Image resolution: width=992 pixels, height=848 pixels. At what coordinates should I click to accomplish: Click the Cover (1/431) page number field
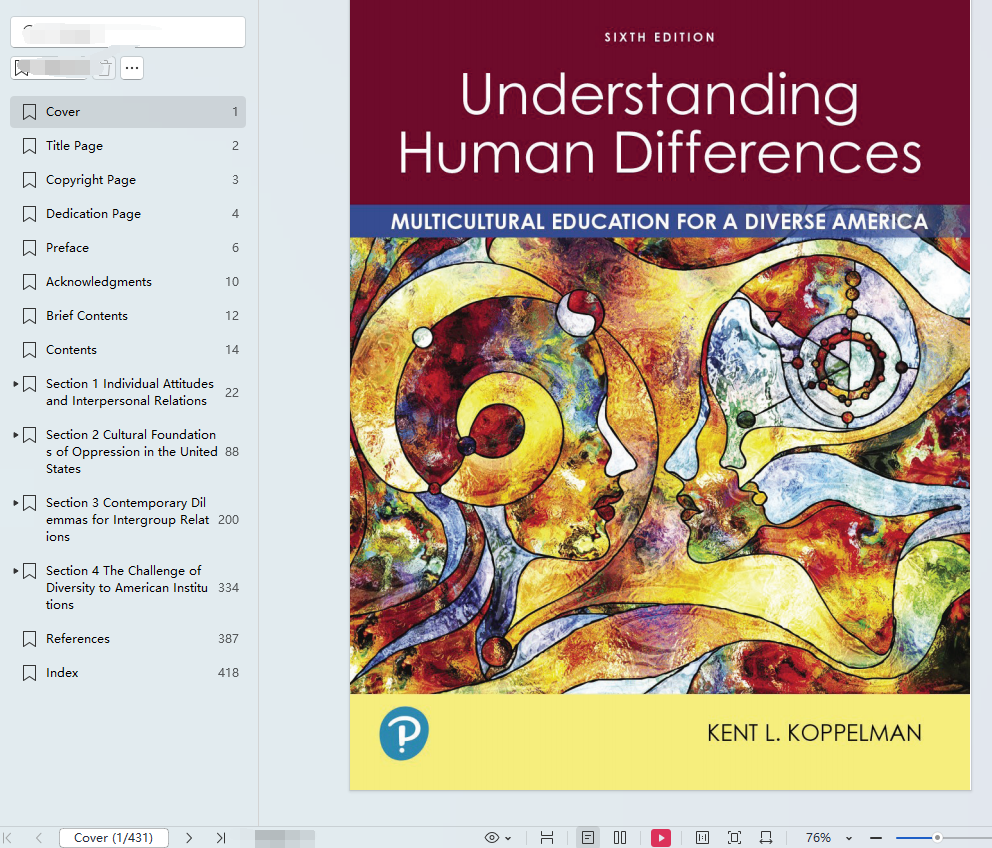tap(114, 837)
